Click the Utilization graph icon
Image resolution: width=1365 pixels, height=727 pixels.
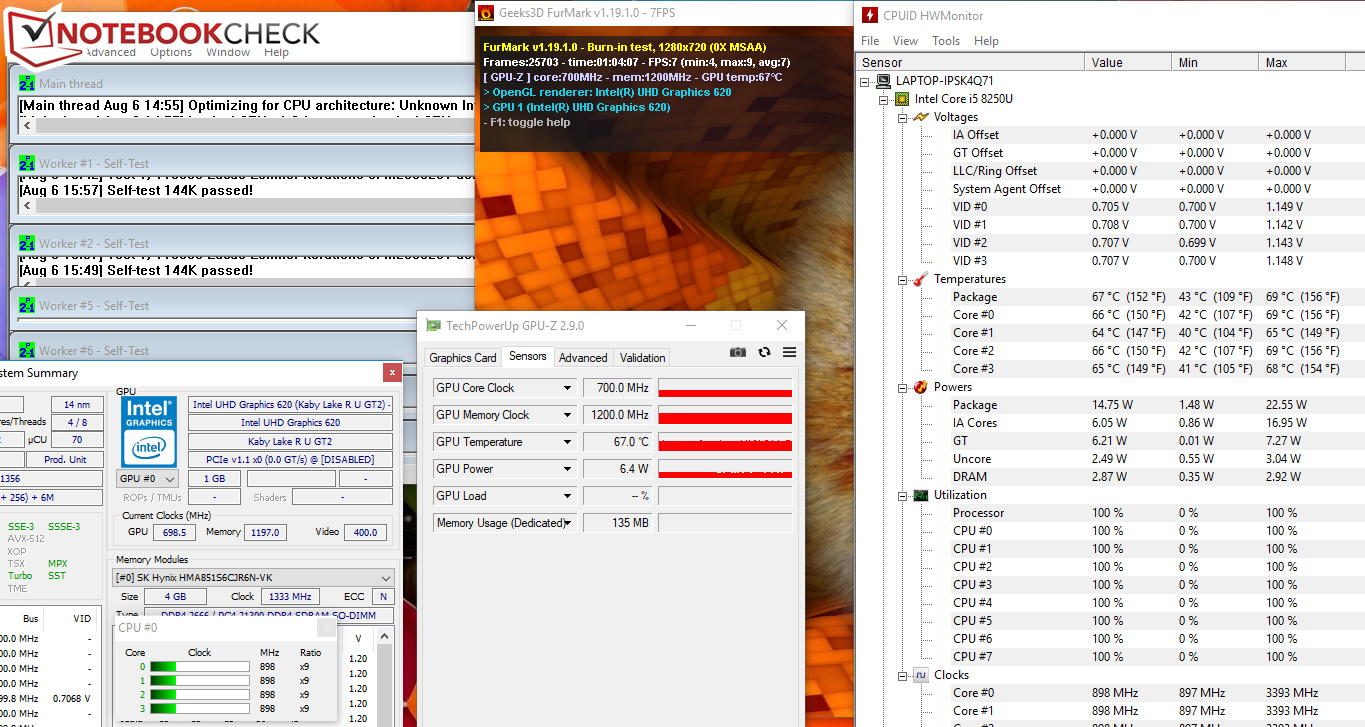click(920, 495)
